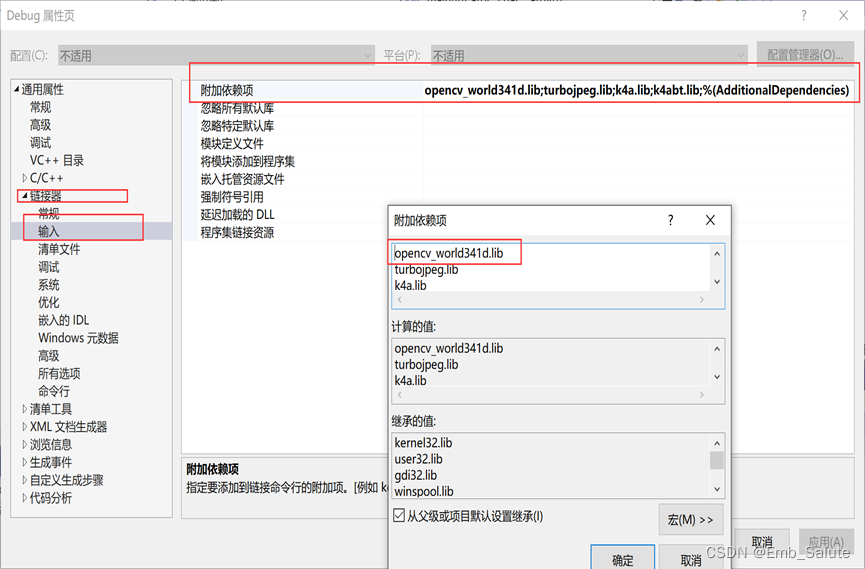Select 命令行 tree item
865x569 pixels.
click(x=54, y=391)
